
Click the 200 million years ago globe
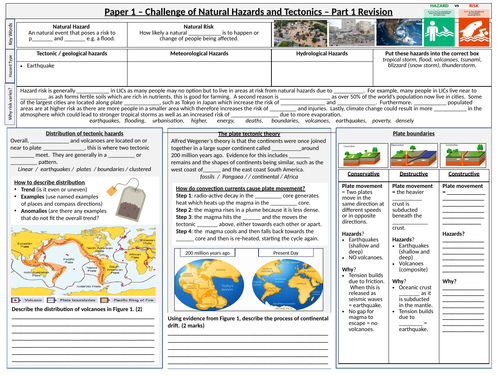[x=209, y=284]
